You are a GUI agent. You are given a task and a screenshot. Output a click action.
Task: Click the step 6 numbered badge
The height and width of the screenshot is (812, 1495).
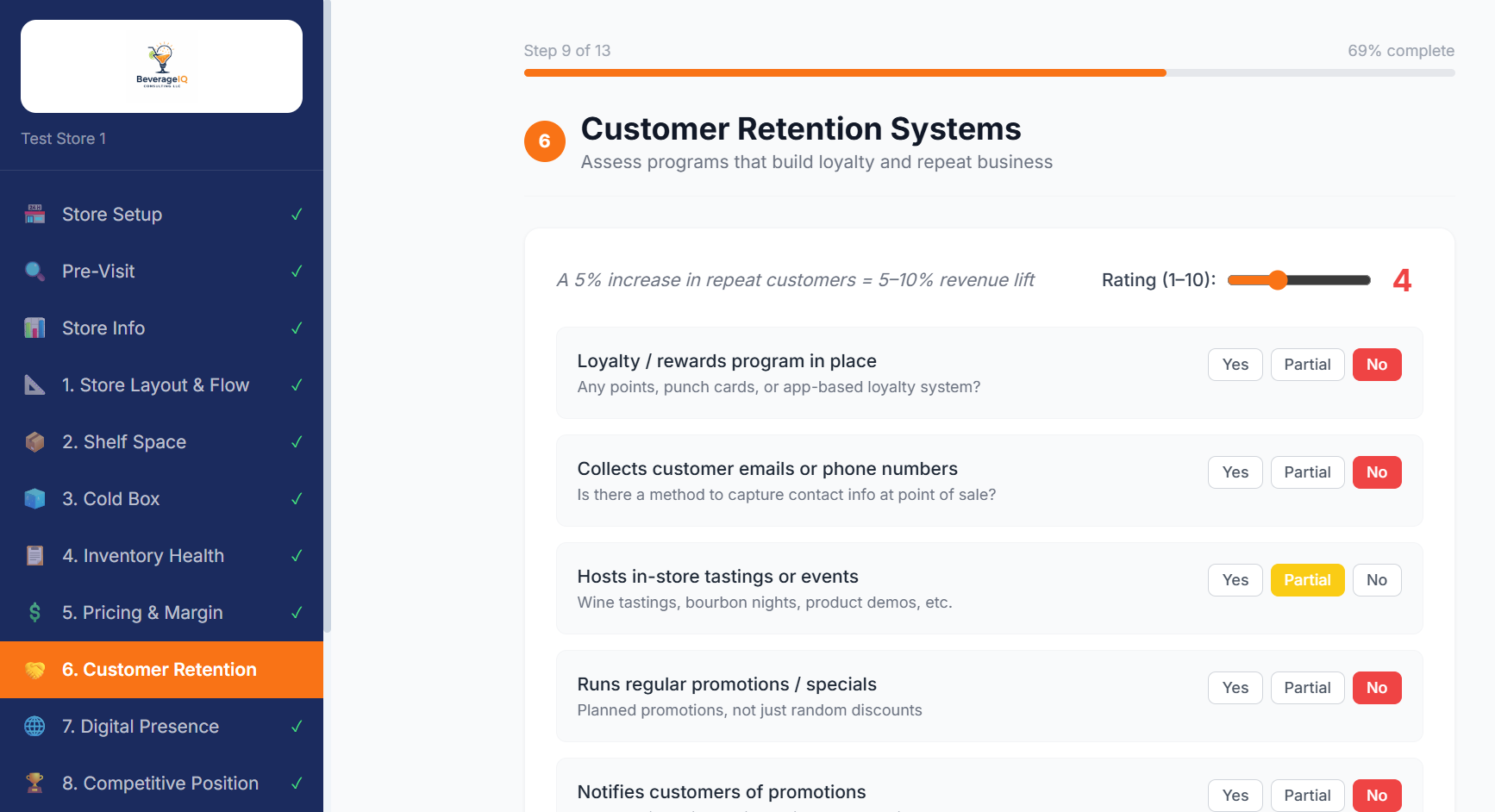[x=545, y=141]
